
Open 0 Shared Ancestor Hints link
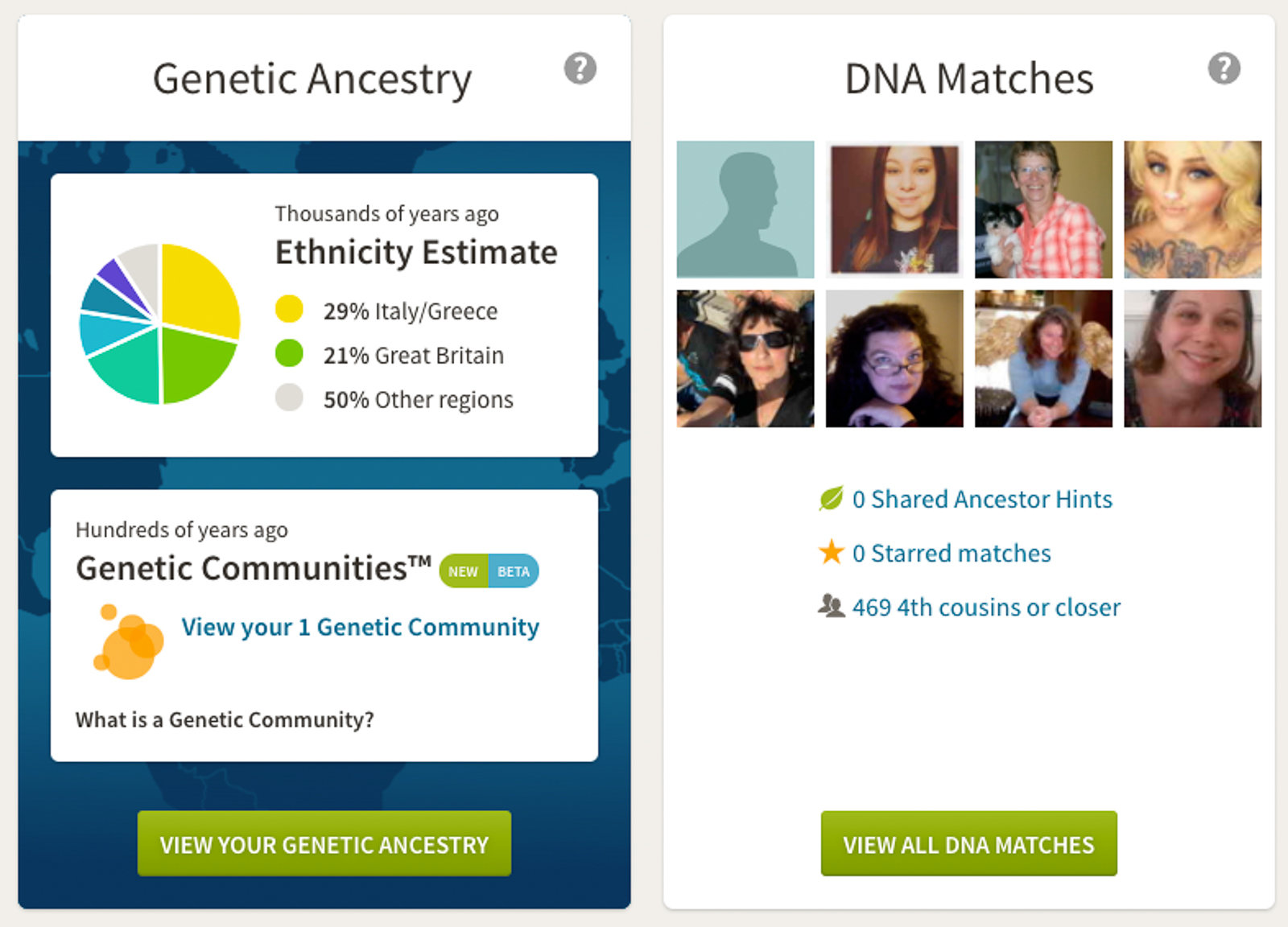[x=982, y=500]
